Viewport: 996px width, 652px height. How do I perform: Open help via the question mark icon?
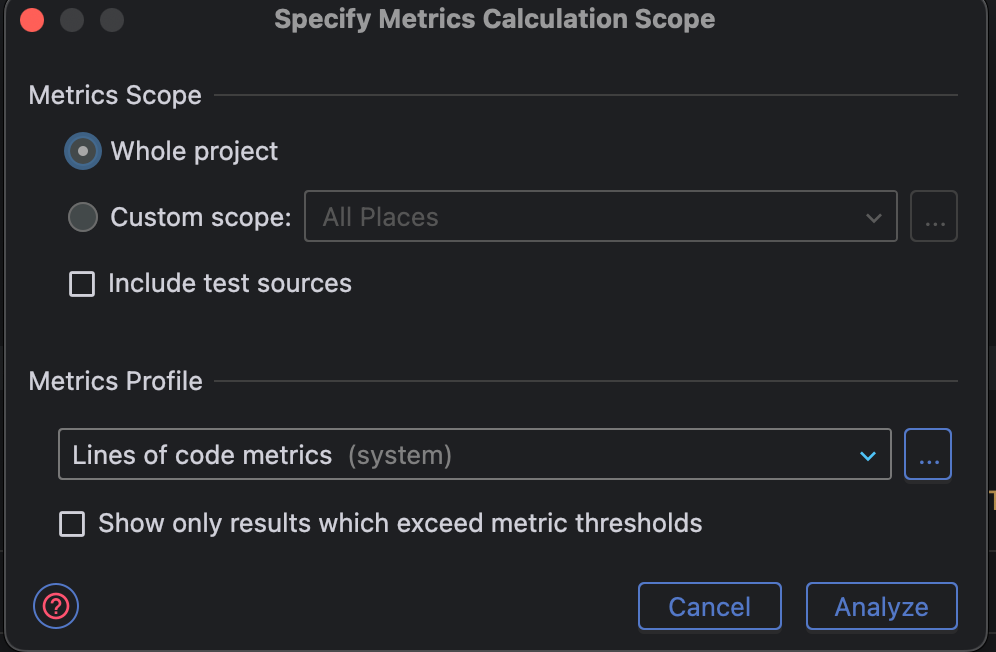click(x=56, y=606)
